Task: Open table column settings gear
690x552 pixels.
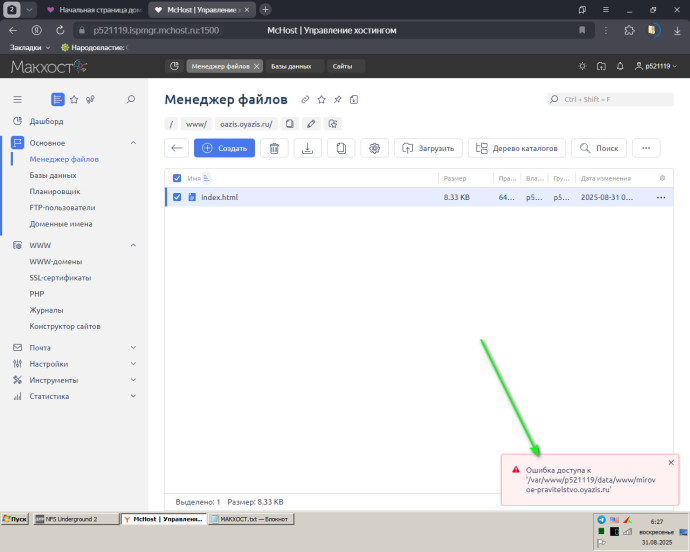Action: 662,178
